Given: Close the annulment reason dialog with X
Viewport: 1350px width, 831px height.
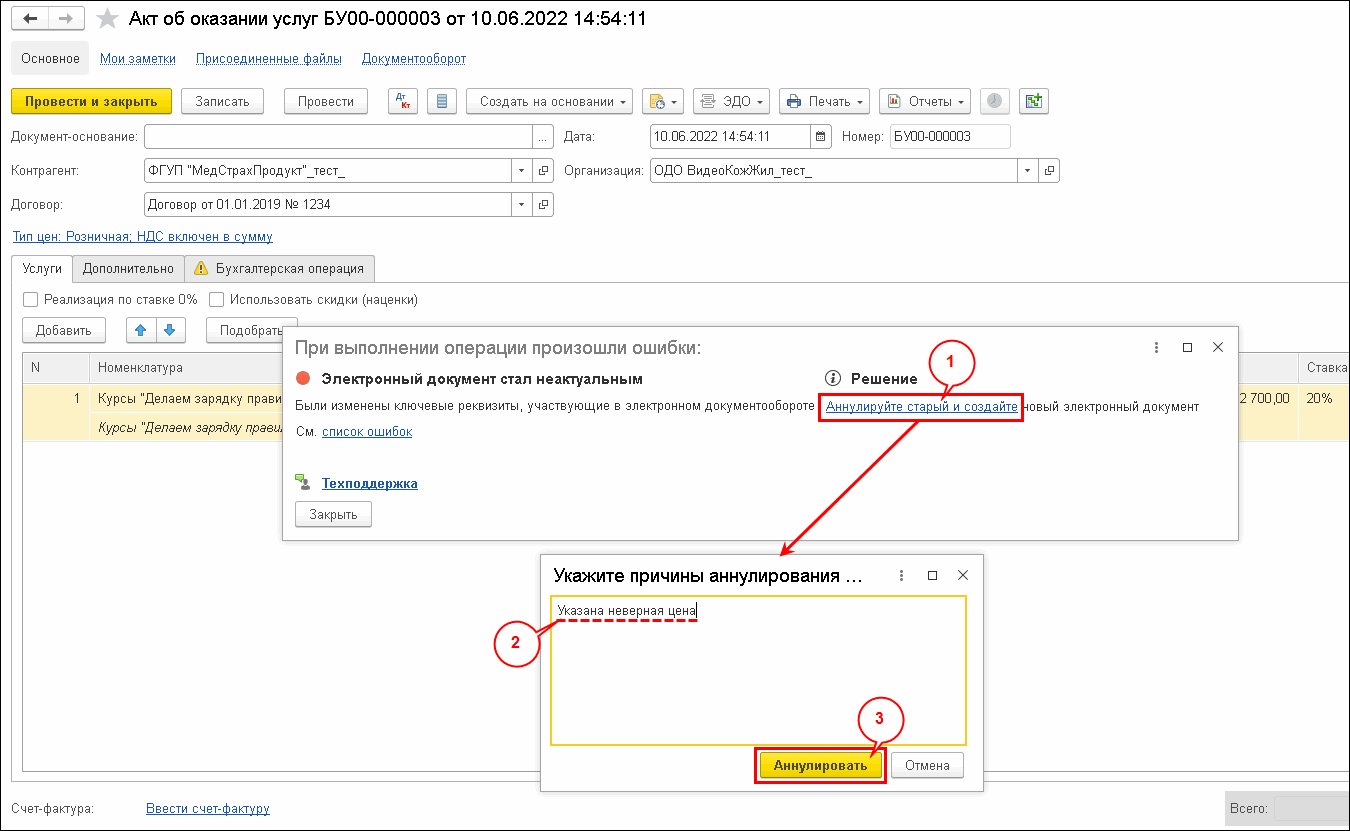Looking at the screenshot, I should (963, 576).
